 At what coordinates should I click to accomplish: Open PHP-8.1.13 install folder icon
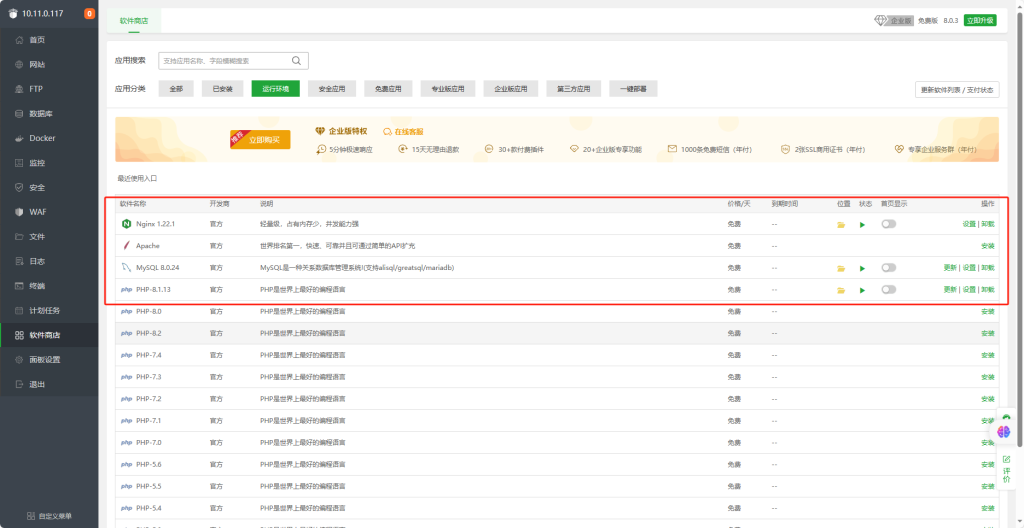[841, 290]
